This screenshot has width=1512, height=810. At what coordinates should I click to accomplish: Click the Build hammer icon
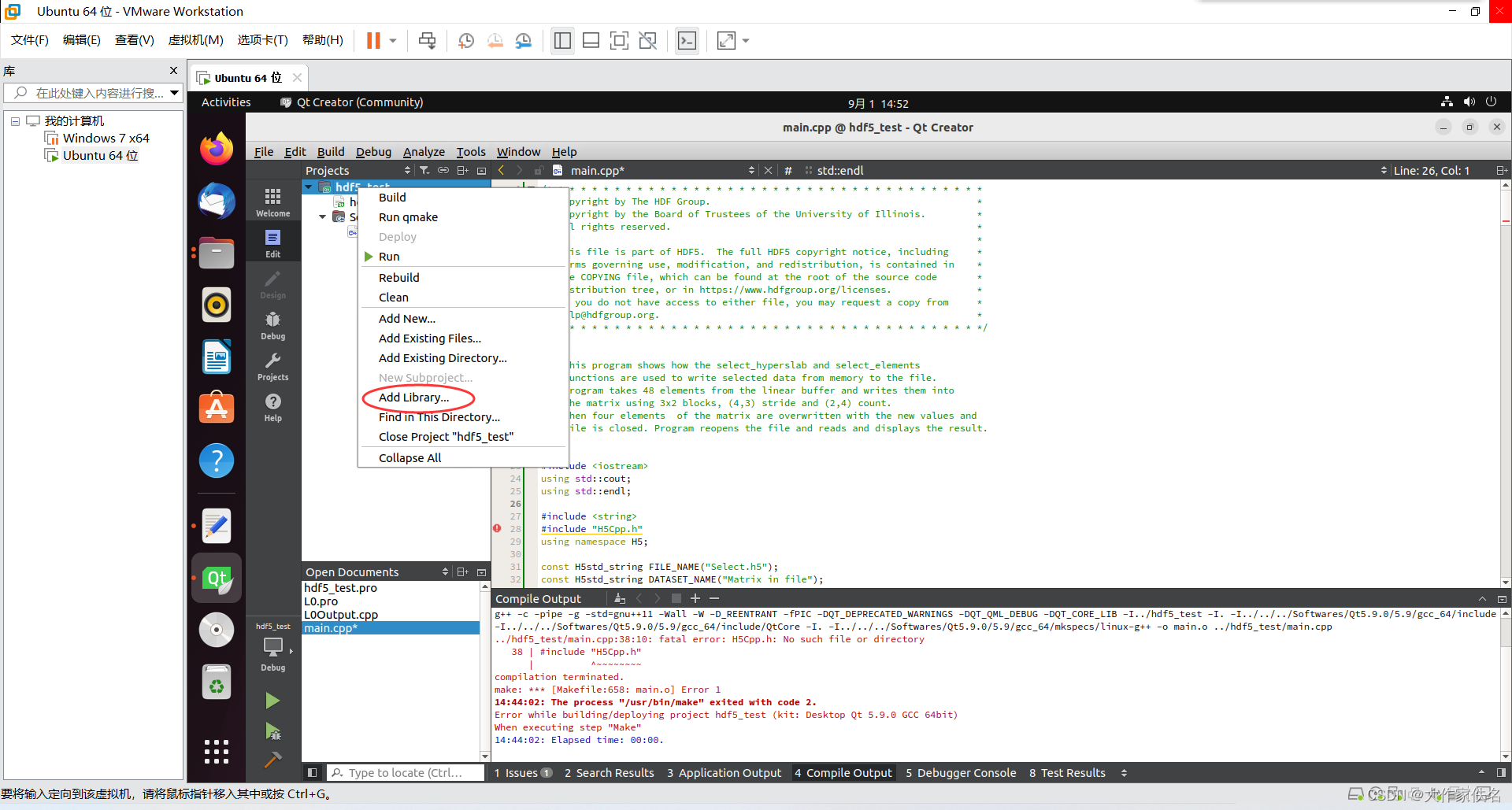[272, 760]
